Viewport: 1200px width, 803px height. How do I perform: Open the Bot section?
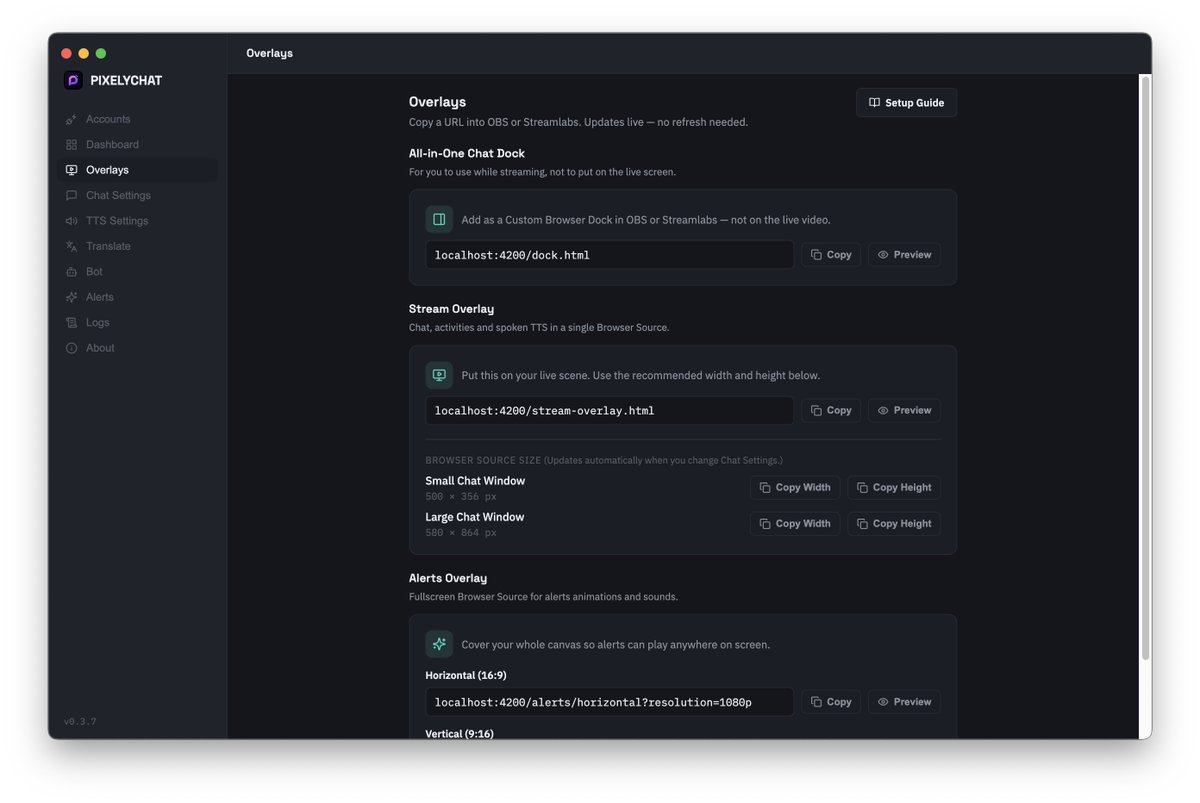click(x=138, y=272)
